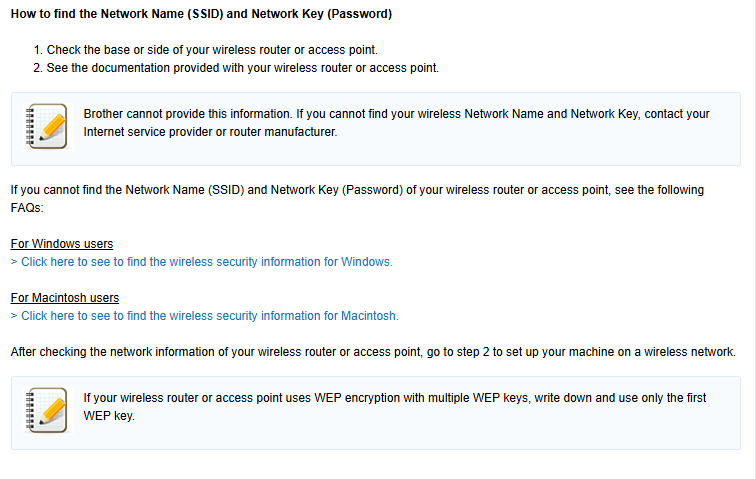The width and height of the screenshot is (756, 479).
Task: Click the pencil on the upper notepad icon
Action: click(x=53, y=127)
